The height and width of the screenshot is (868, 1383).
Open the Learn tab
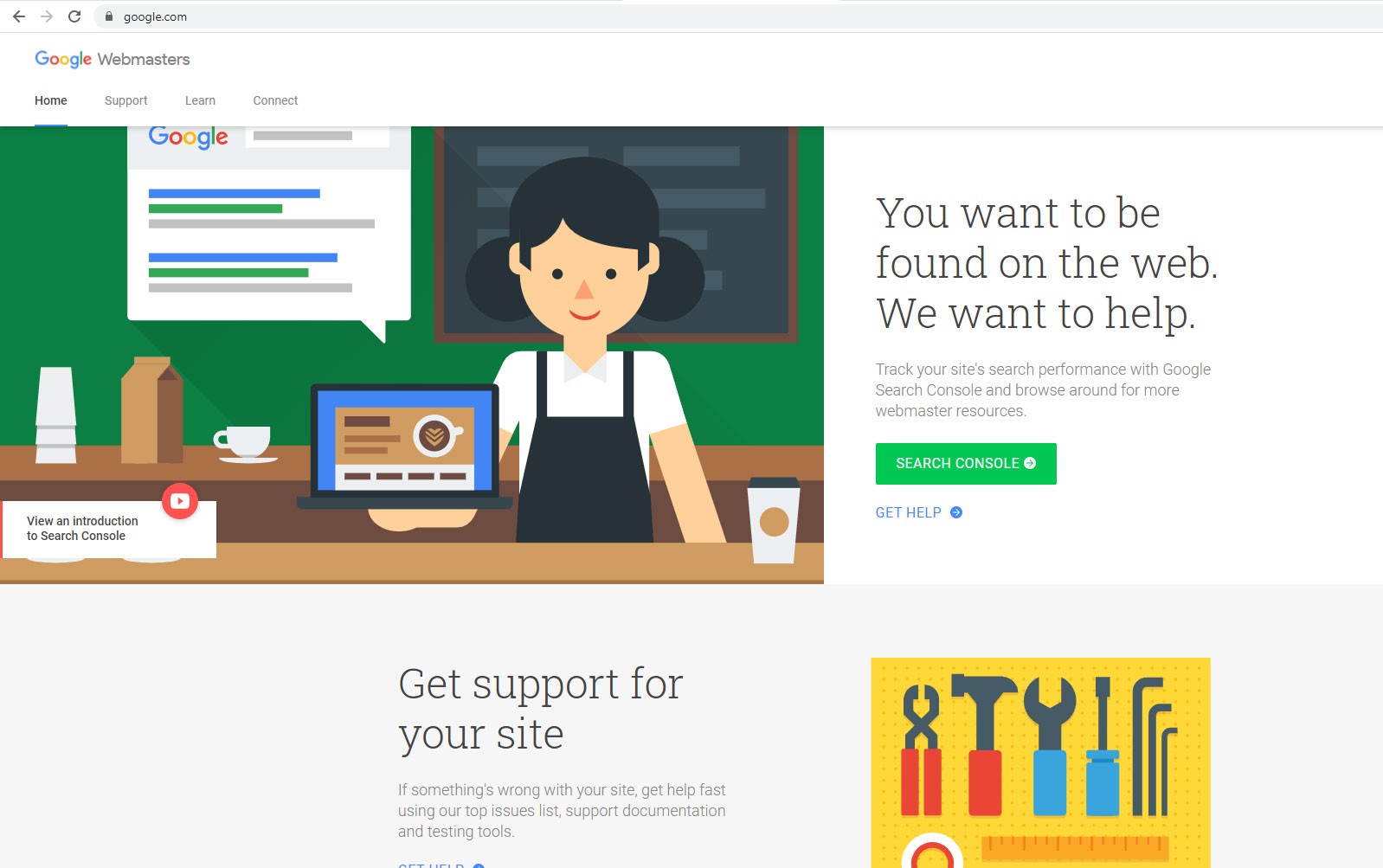(200, 100)
